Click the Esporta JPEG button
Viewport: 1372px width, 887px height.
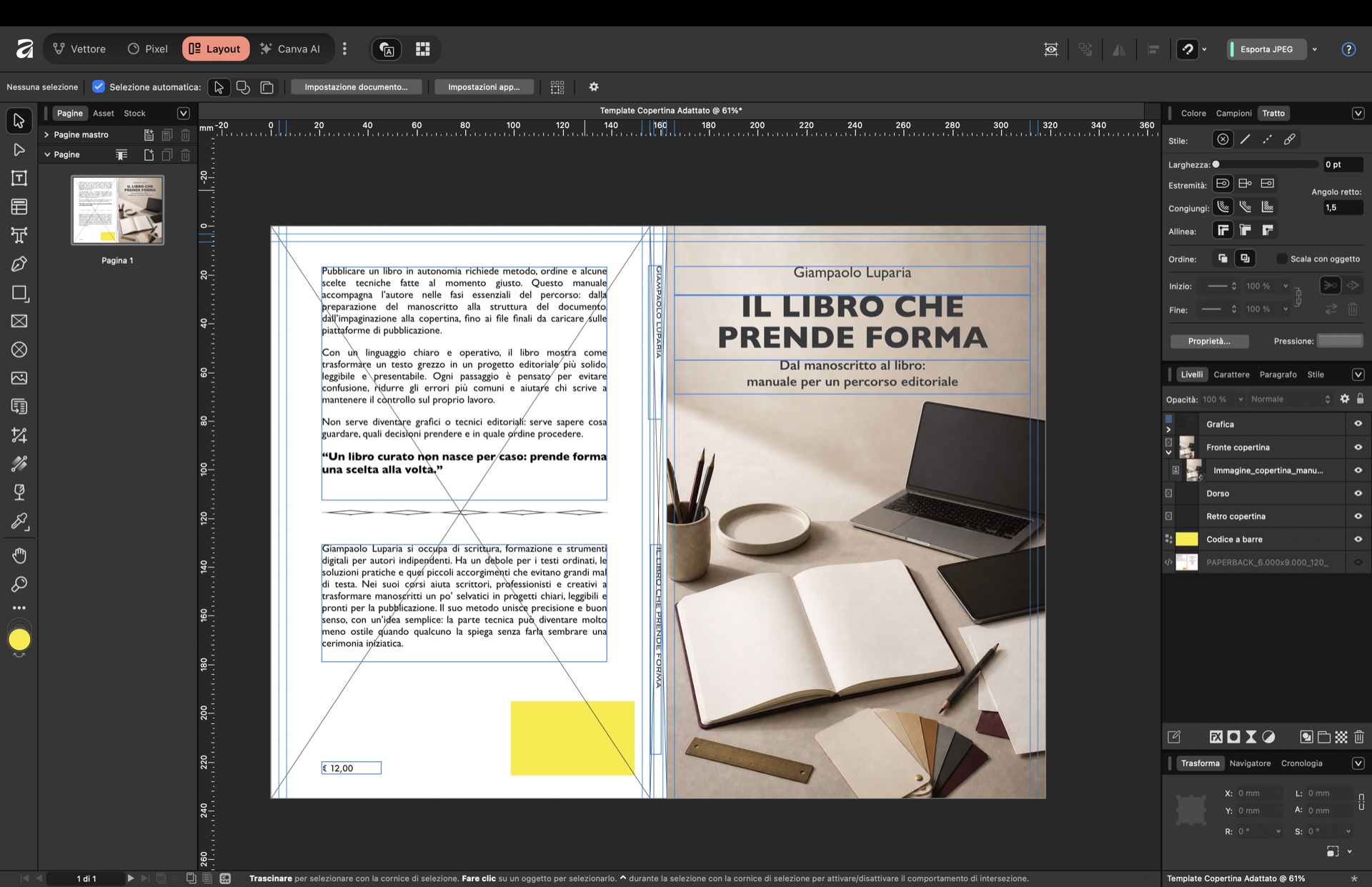1266,49
